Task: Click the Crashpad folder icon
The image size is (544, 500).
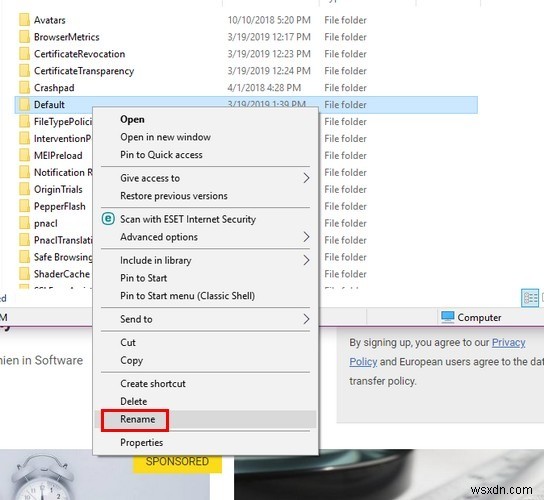Action: (24, 88)
